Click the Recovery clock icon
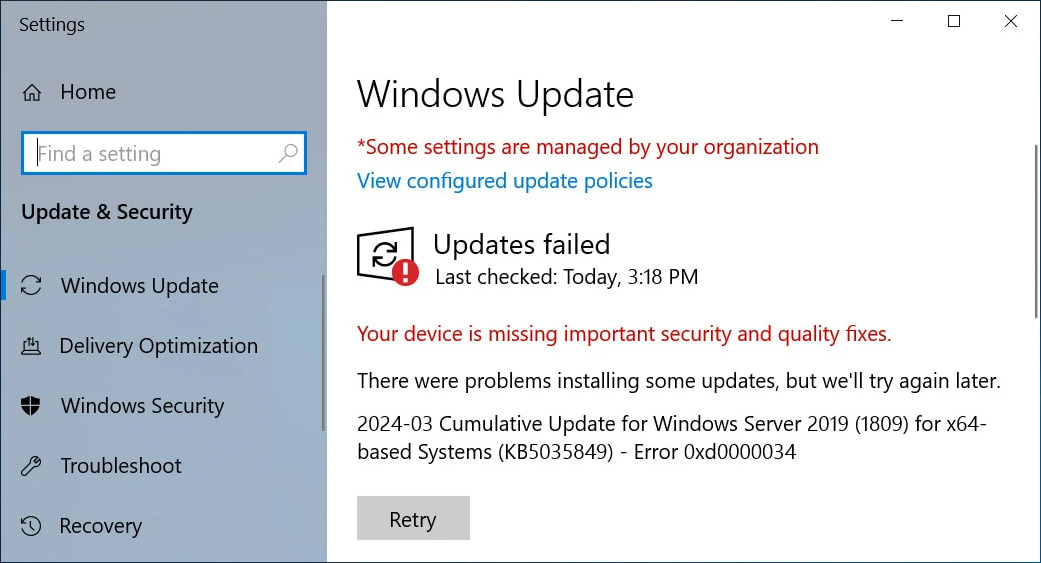Viewport: 1041px width, 563px height. [x=31, y=526]
